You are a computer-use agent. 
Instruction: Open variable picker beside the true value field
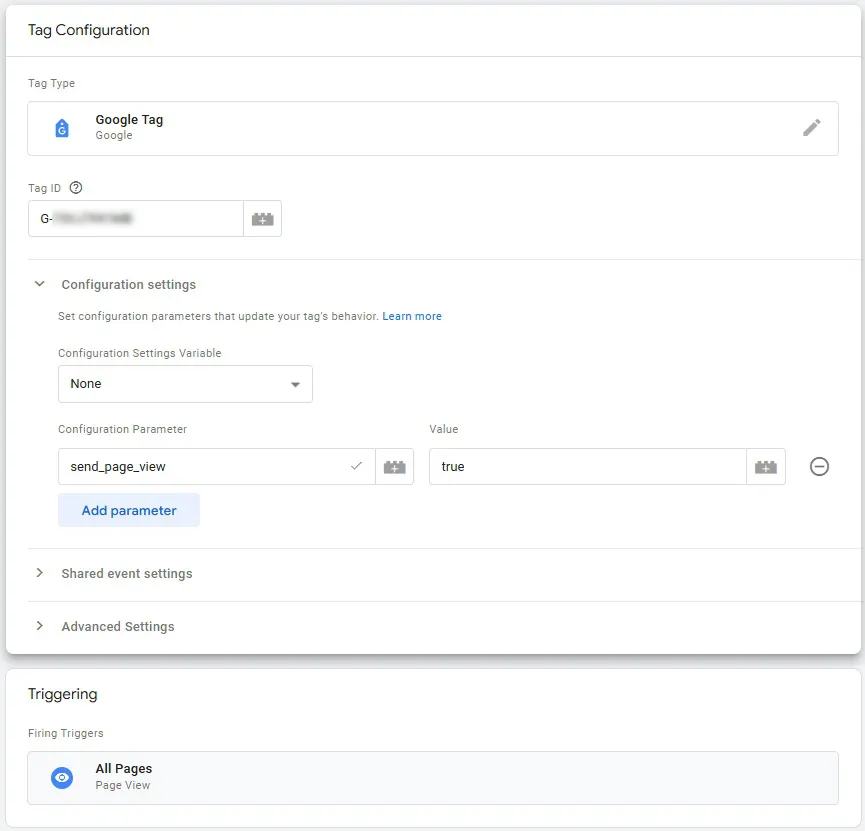[x=766, y=467]
